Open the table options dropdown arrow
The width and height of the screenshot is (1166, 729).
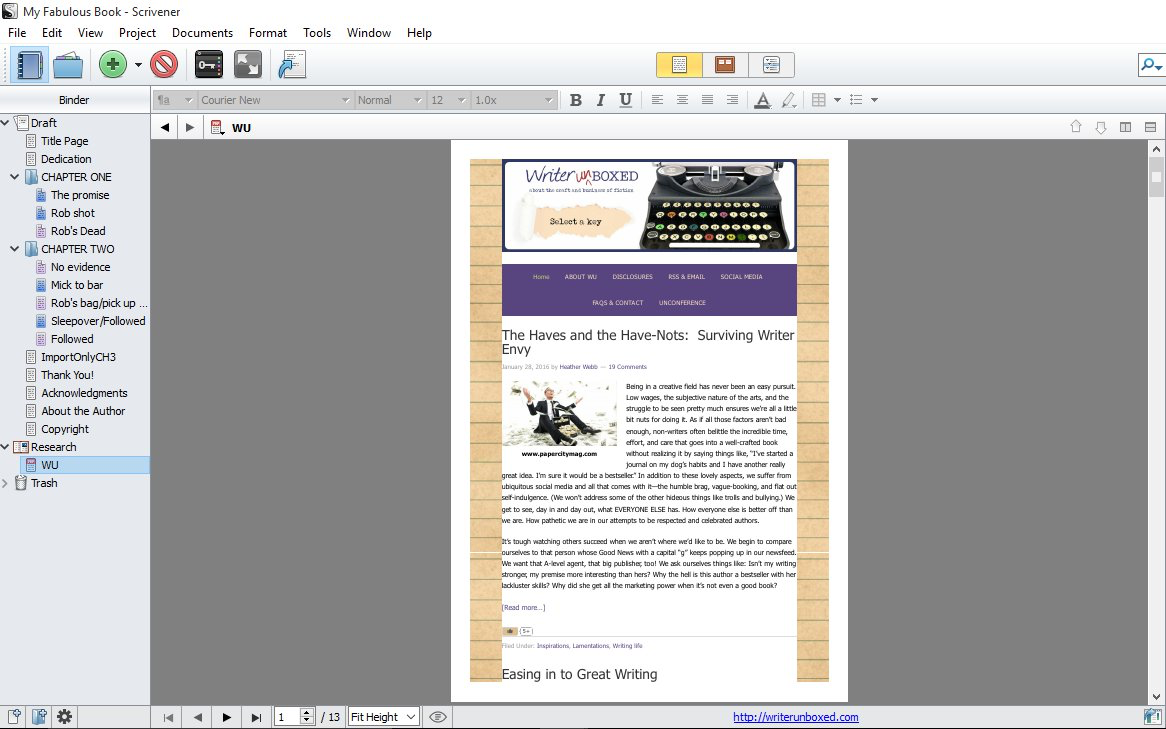(x=837, y=100)
